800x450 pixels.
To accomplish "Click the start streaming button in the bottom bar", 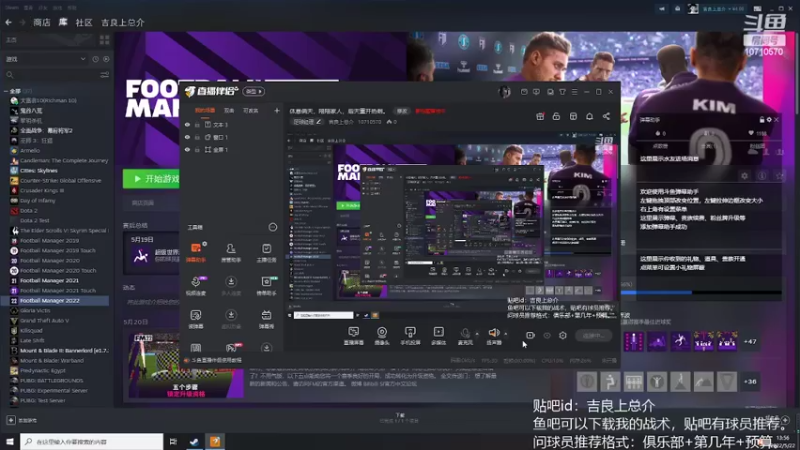I will [x=593, y=336].
